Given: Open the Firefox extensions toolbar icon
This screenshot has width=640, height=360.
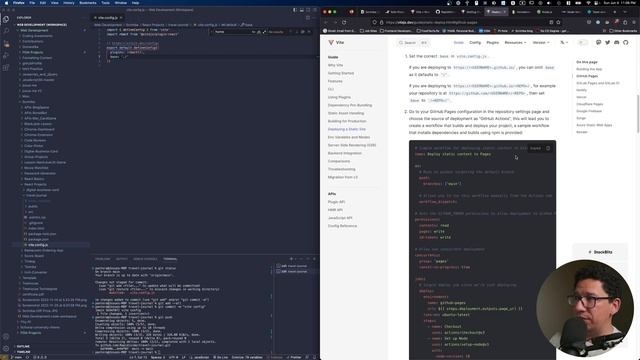Looking at the screenshot, I should pyautogui.click(x=625, y=22).
